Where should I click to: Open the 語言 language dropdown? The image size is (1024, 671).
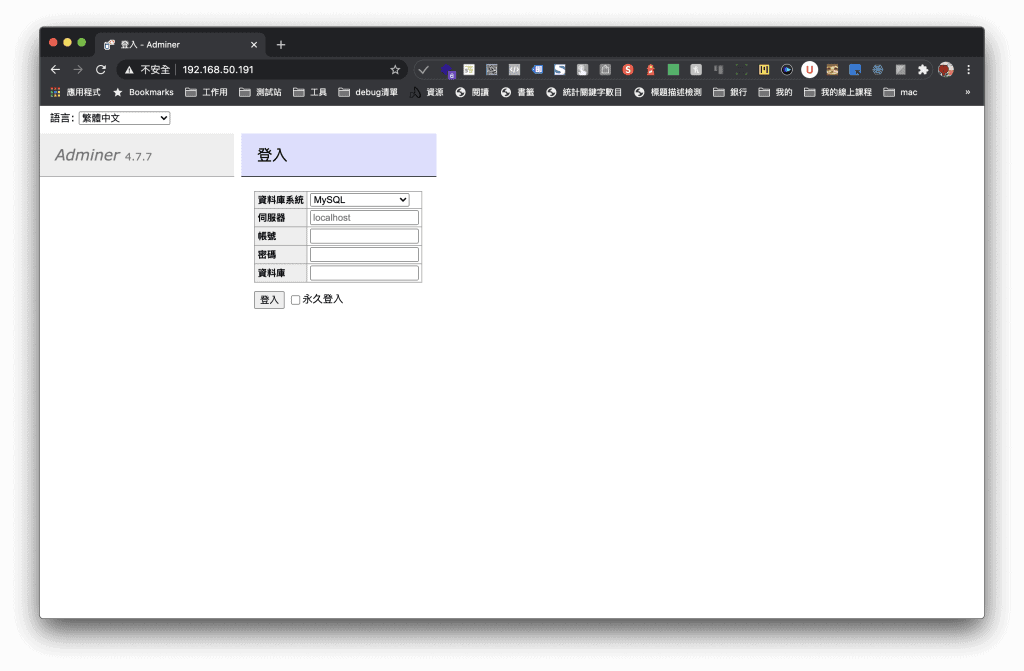tap(124, 118)
